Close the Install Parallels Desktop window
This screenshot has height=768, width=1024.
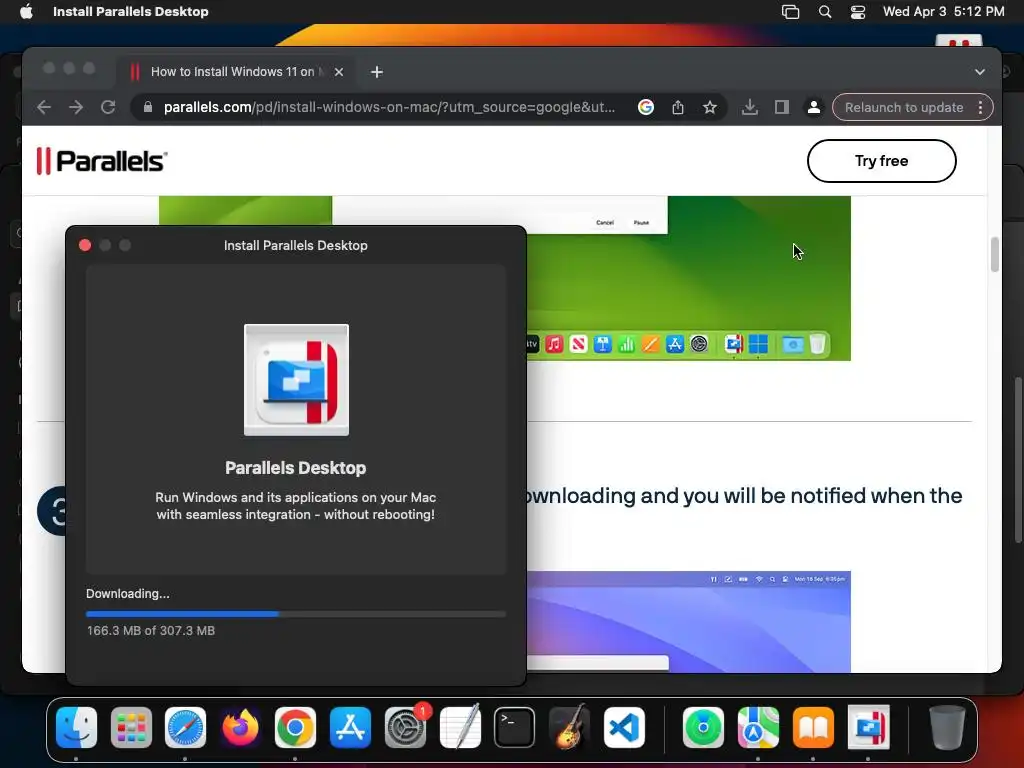tap(85, 245)
